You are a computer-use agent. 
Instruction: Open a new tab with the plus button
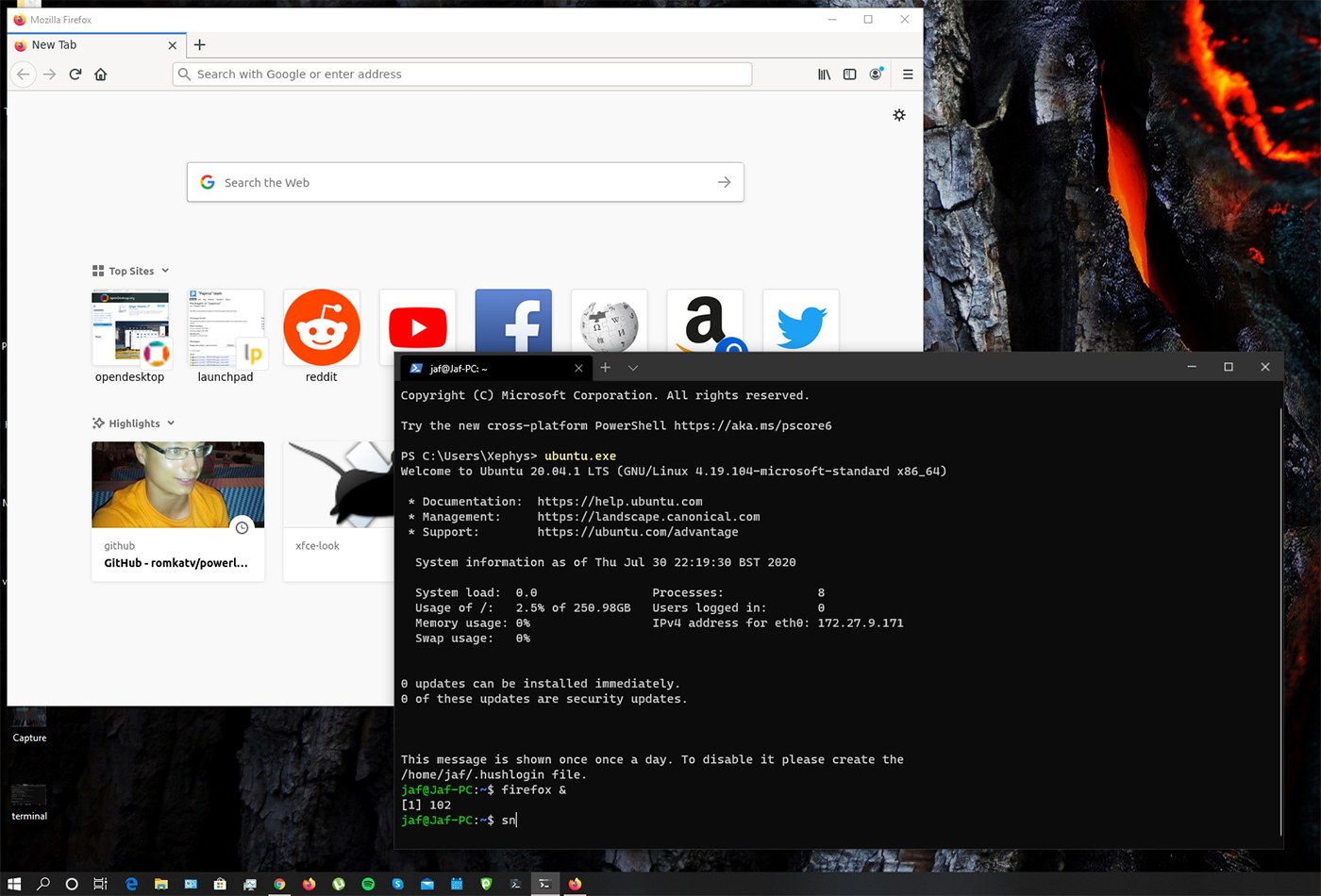199,44
